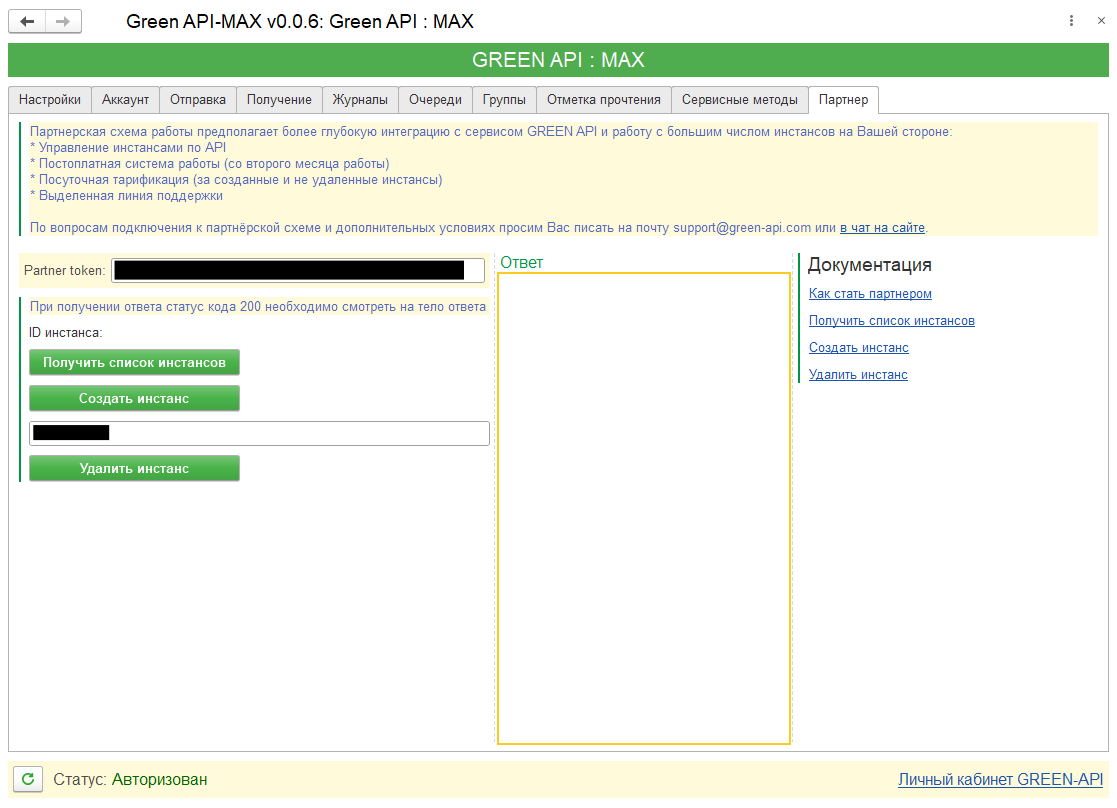1117x808 pixels.
Task: Refresh the authorization status
Action: 29,779
